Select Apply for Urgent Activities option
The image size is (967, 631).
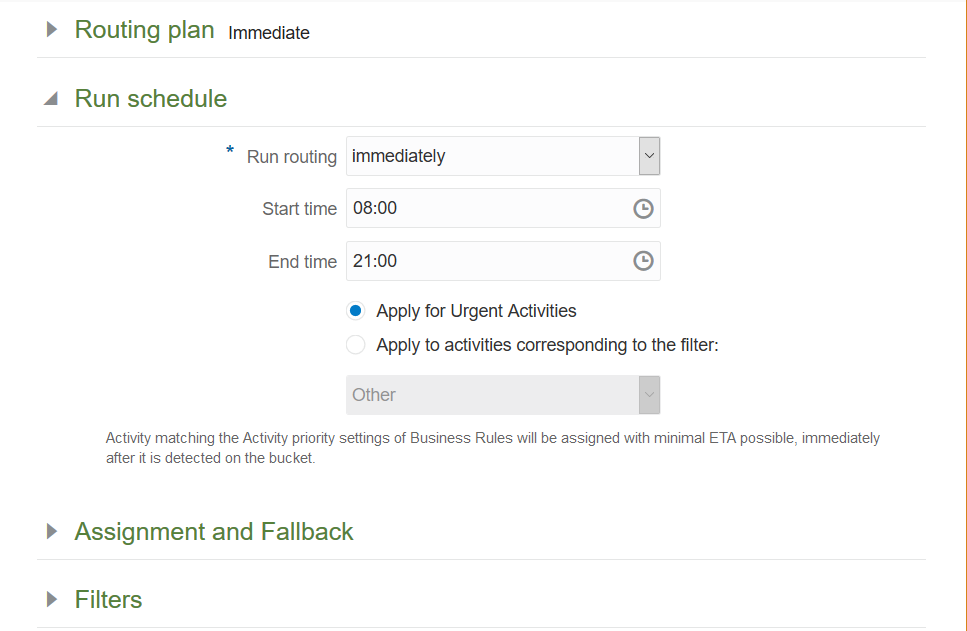point(356,311)
